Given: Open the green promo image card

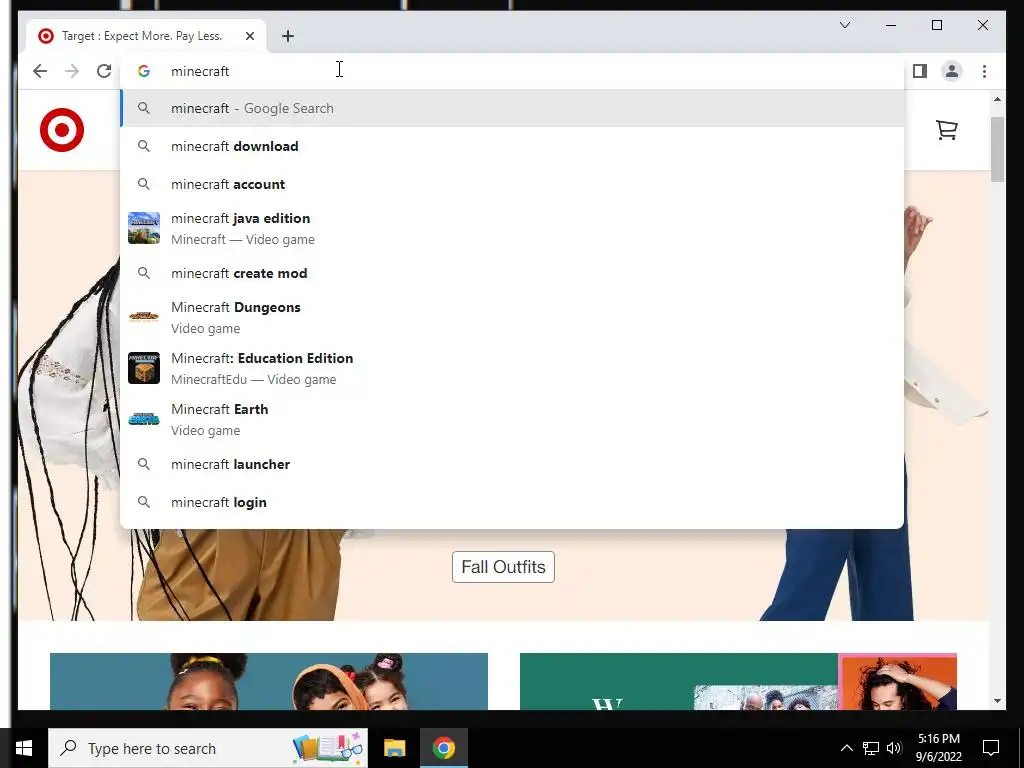Looking at the screenshot, I should pyautogui.click(x=738, y=681).
